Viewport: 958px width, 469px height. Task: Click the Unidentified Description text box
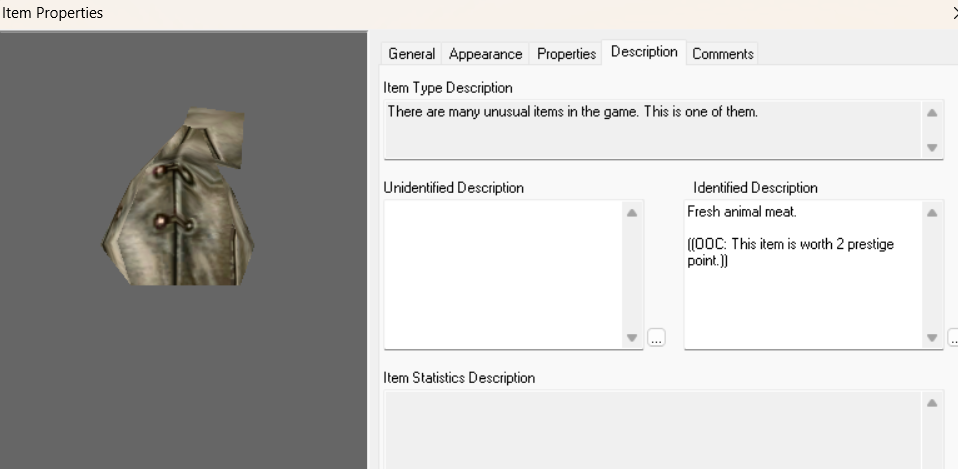(x=503, y=275)
